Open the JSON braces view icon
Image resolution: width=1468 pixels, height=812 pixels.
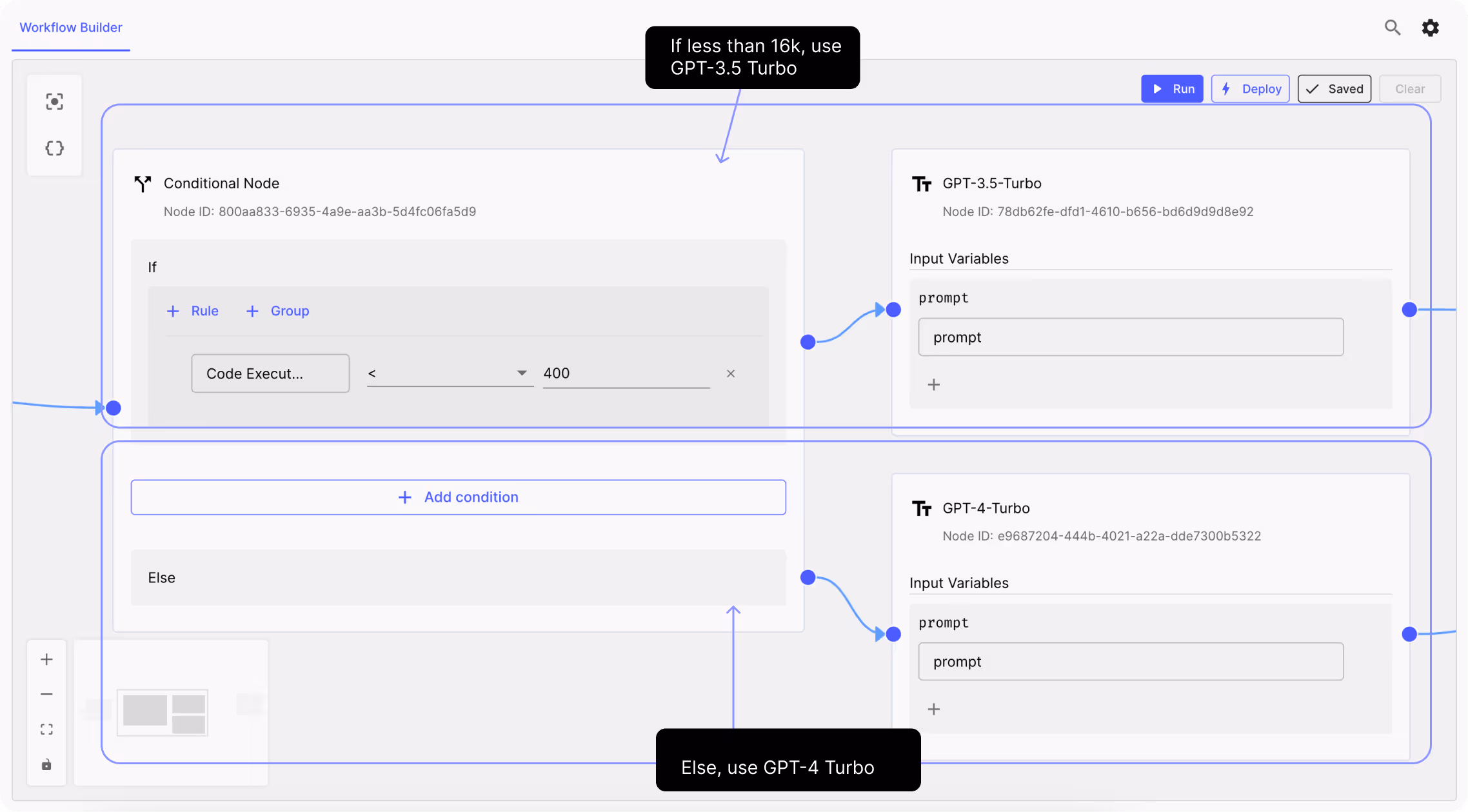tap(54, 148)
